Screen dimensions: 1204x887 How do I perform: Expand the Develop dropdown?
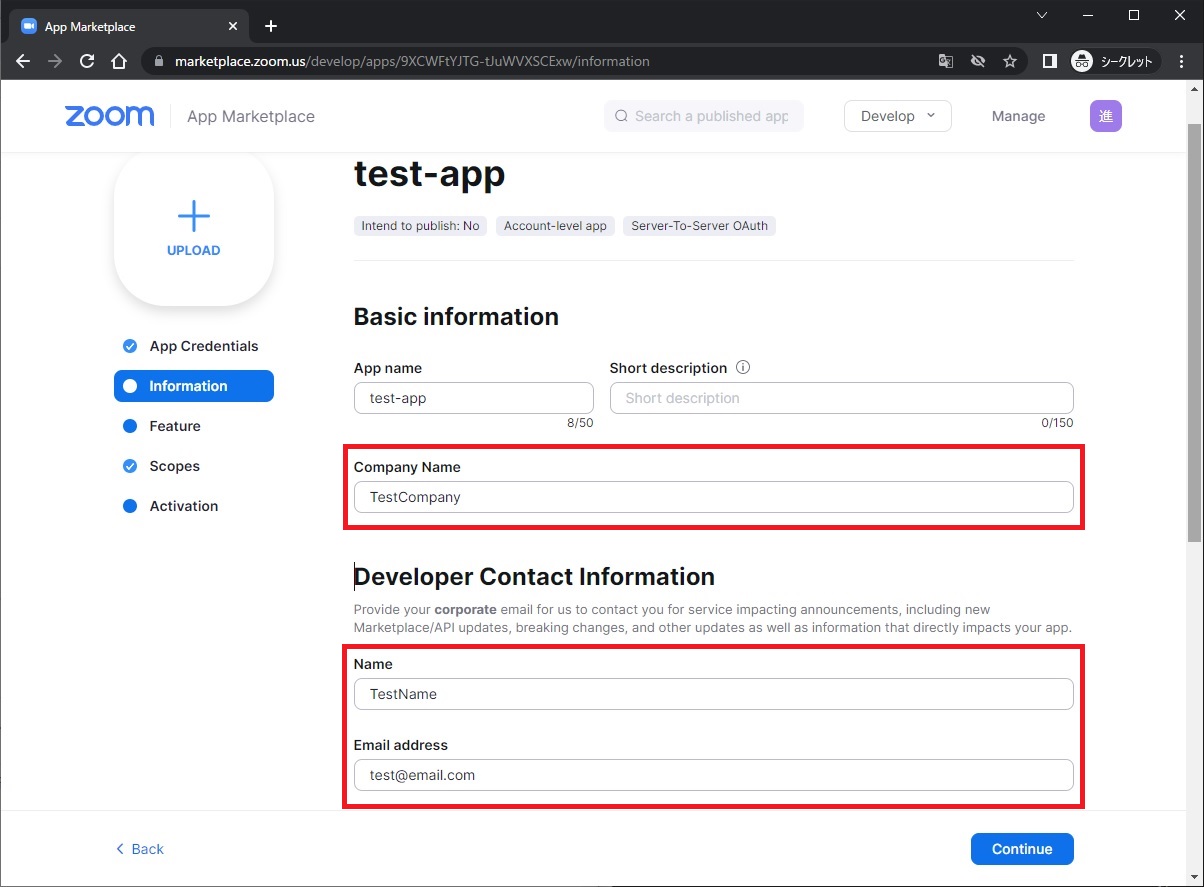click(897, 116)
